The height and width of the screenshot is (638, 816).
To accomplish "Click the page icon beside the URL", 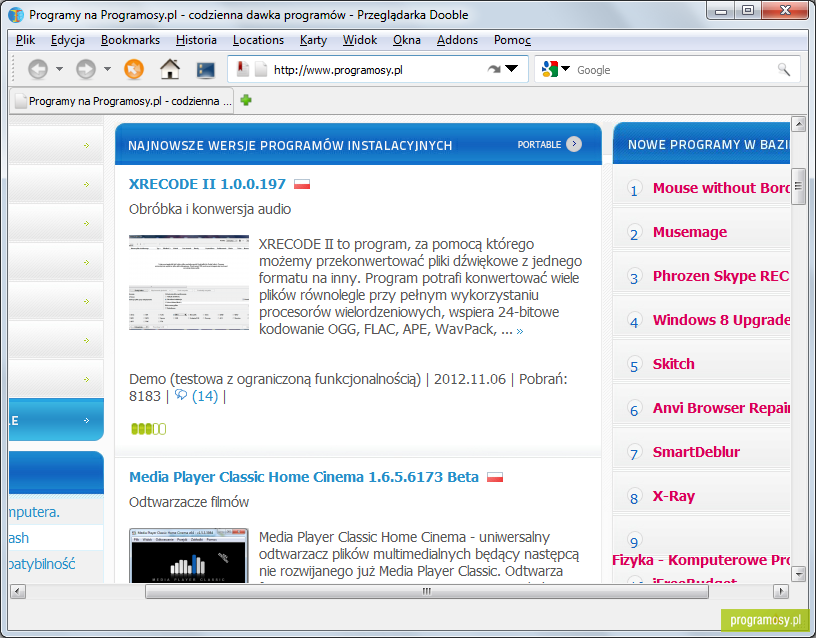I will (261, 69).
